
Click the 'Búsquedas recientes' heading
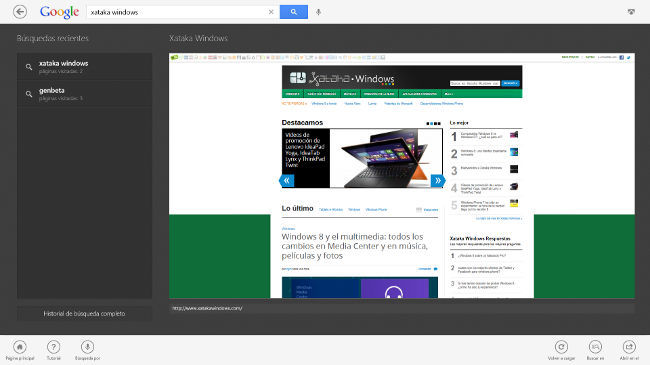coord(53,38)
